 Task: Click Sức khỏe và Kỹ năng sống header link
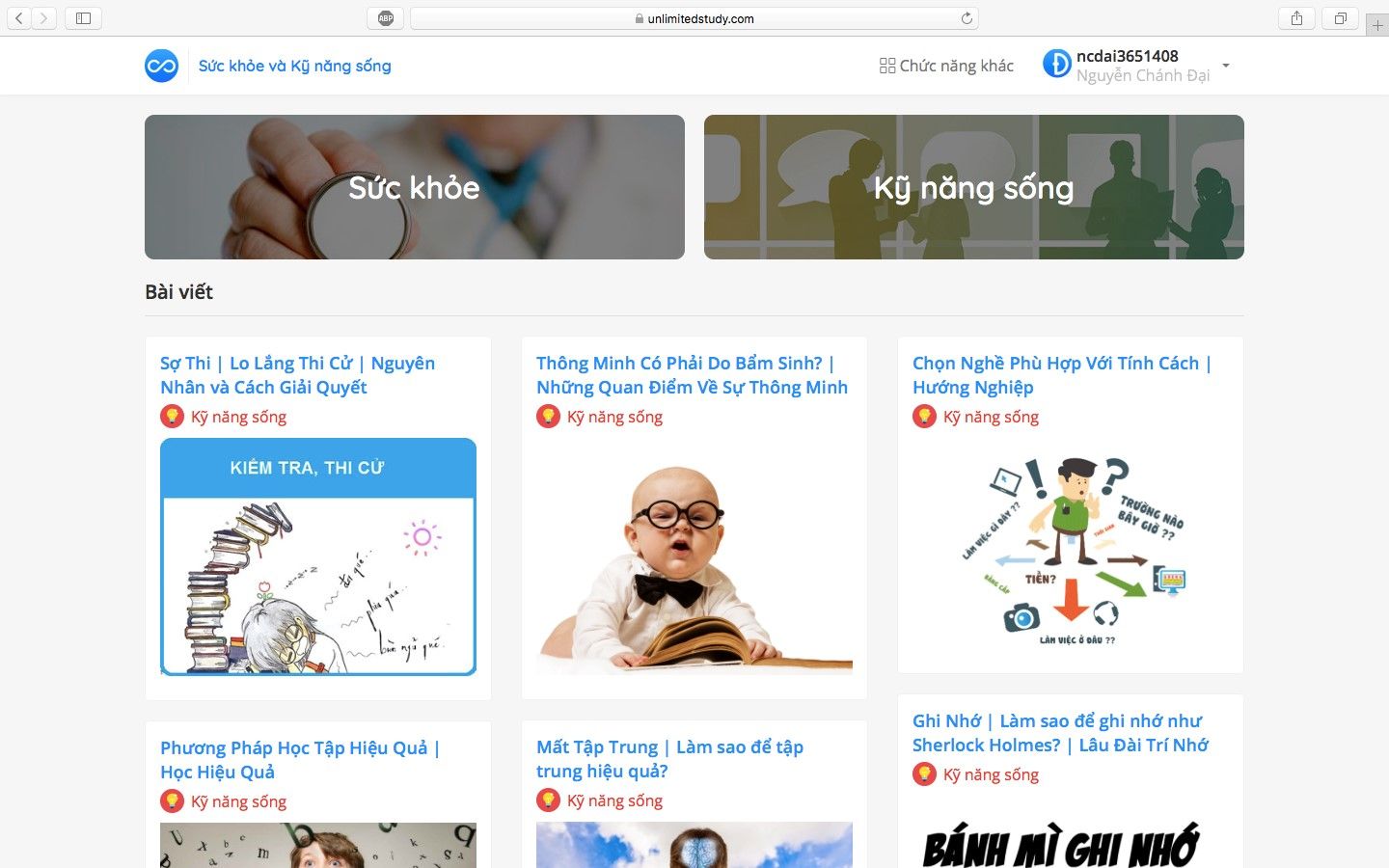coord(295,66)
